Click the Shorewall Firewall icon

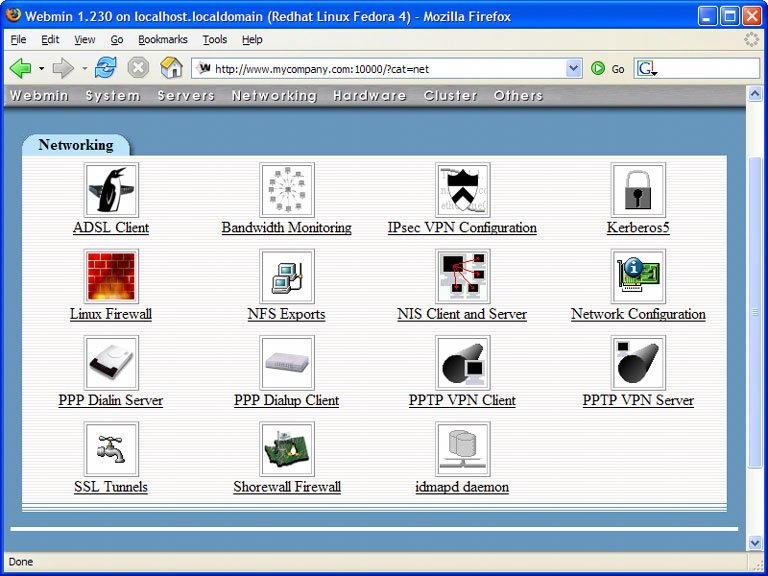(287, 449)
